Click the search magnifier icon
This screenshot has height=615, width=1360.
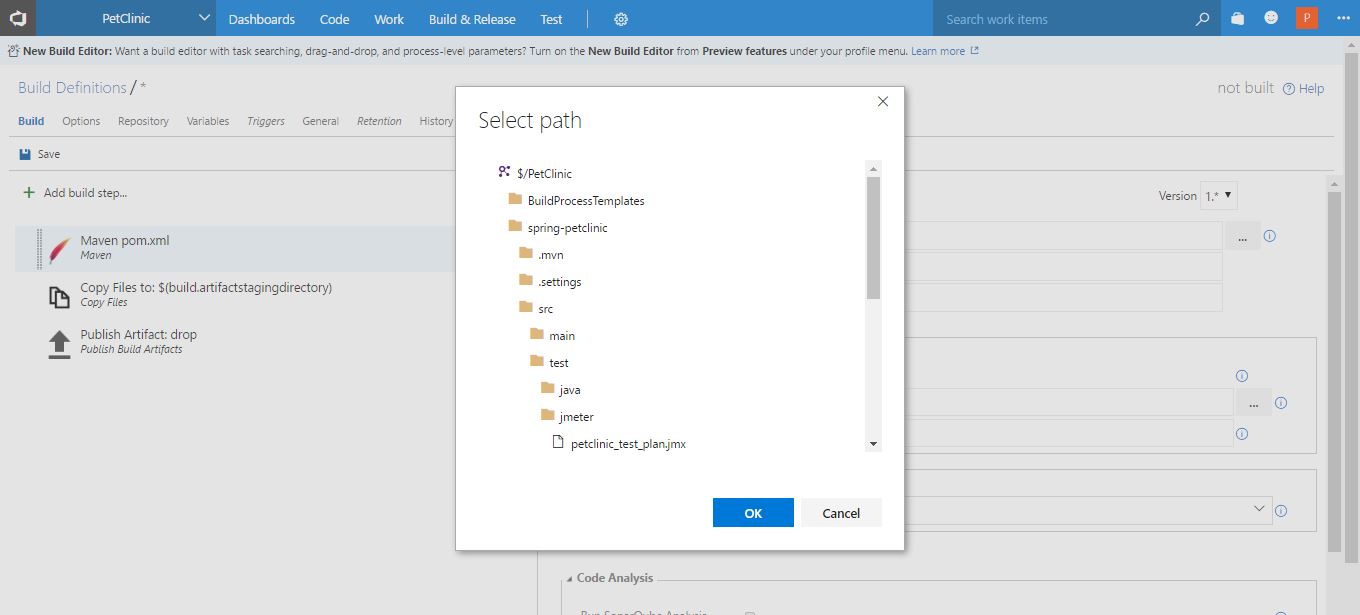pos(1203,19)
